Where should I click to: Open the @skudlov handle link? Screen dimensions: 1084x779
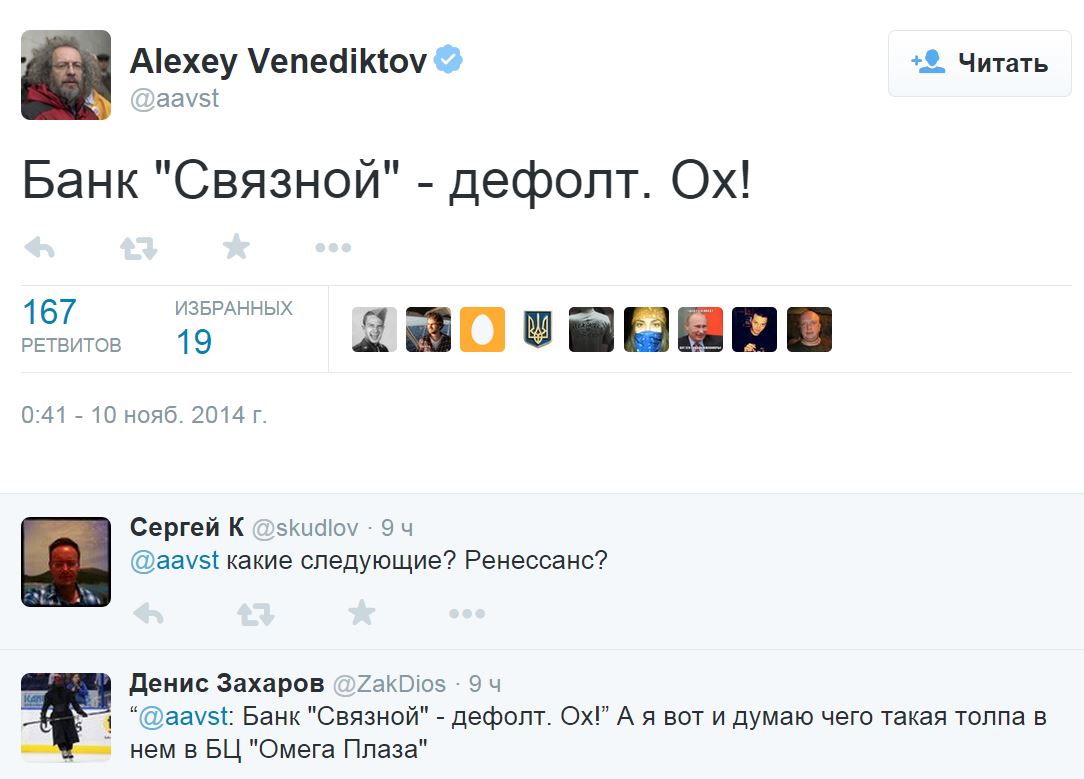point(304,528)
